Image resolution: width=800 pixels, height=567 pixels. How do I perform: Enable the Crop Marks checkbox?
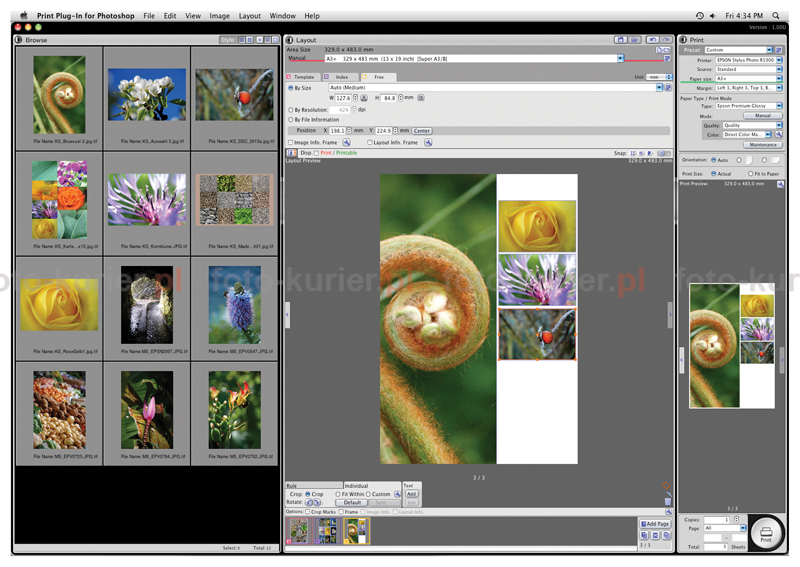coord(308,512)
